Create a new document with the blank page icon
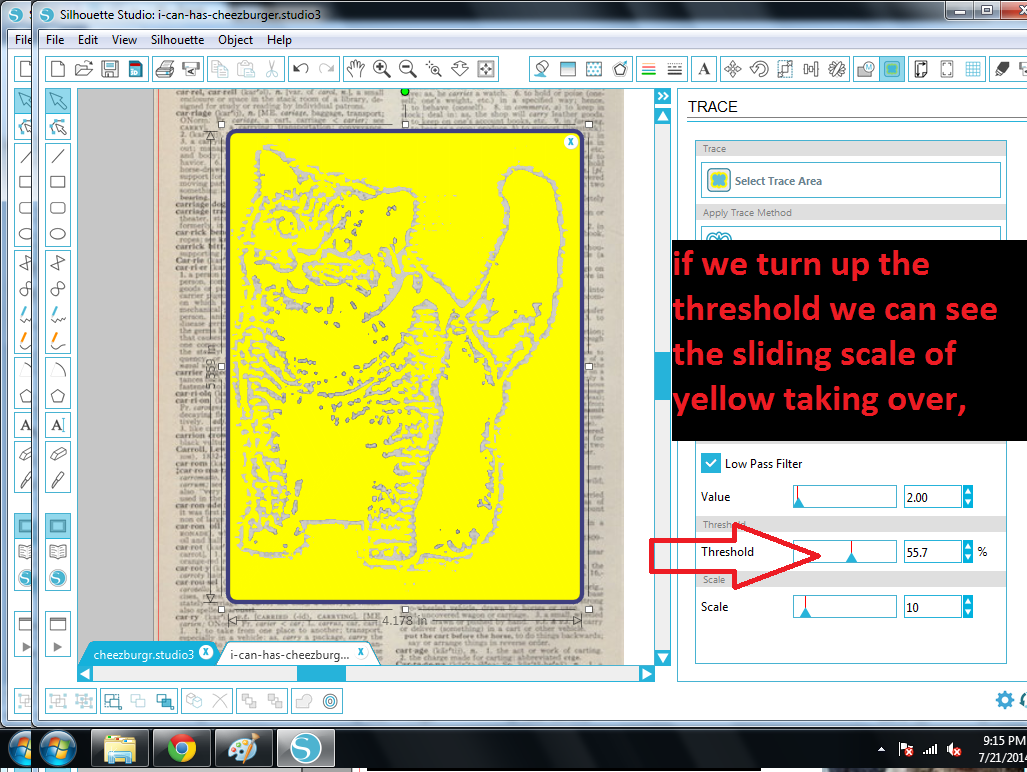Screen dimensions: 1027x772 click(58, 69)
